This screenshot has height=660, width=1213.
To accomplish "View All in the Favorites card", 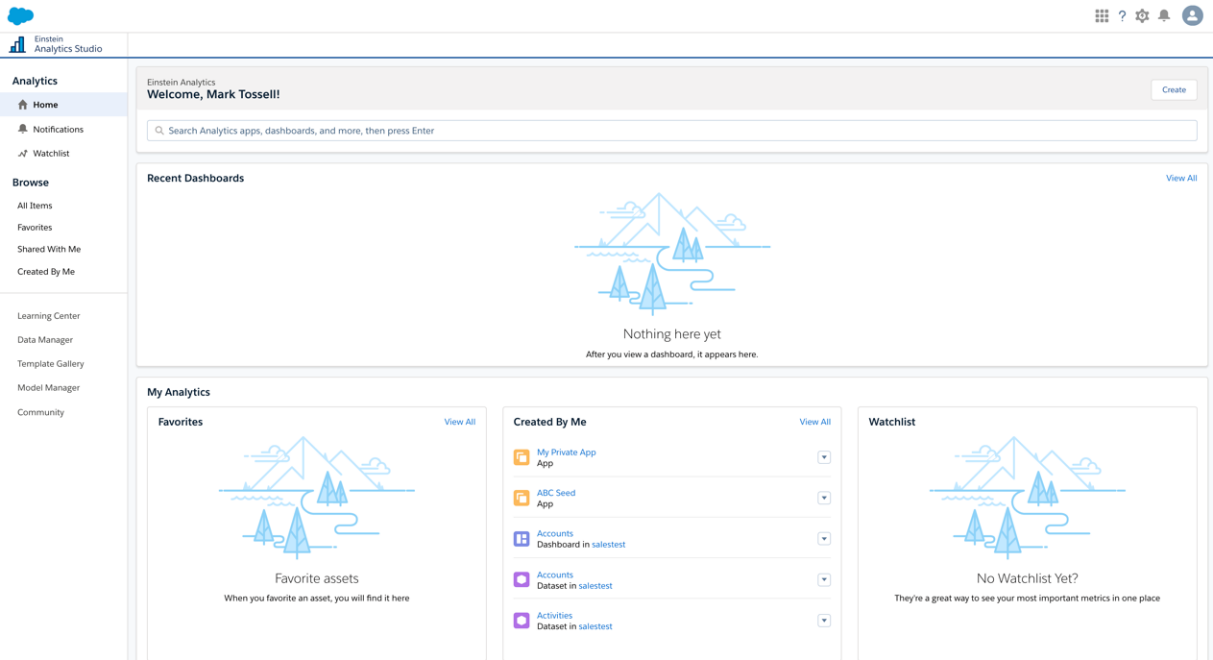I will pyautogui.click(x=460, y=422).
